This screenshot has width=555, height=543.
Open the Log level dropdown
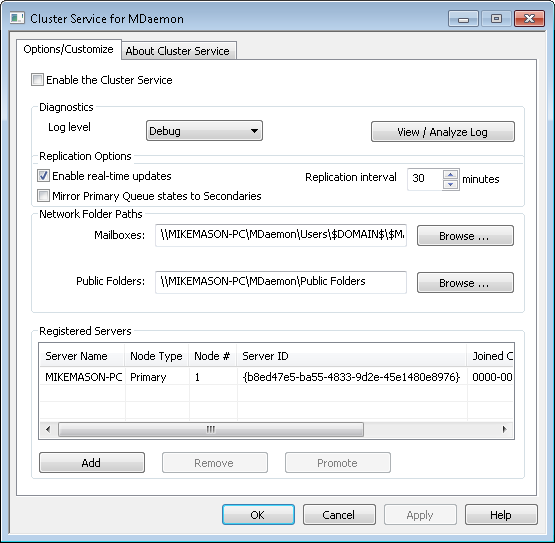(x=204, y=131)
